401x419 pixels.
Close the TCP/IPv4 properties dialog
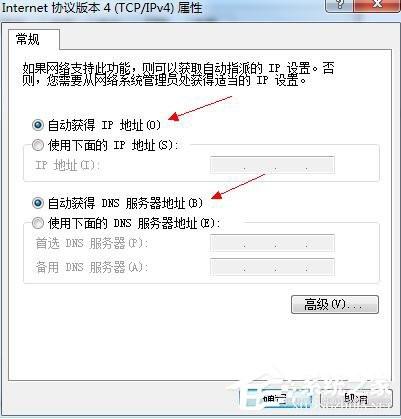click(x=377, y=5)
